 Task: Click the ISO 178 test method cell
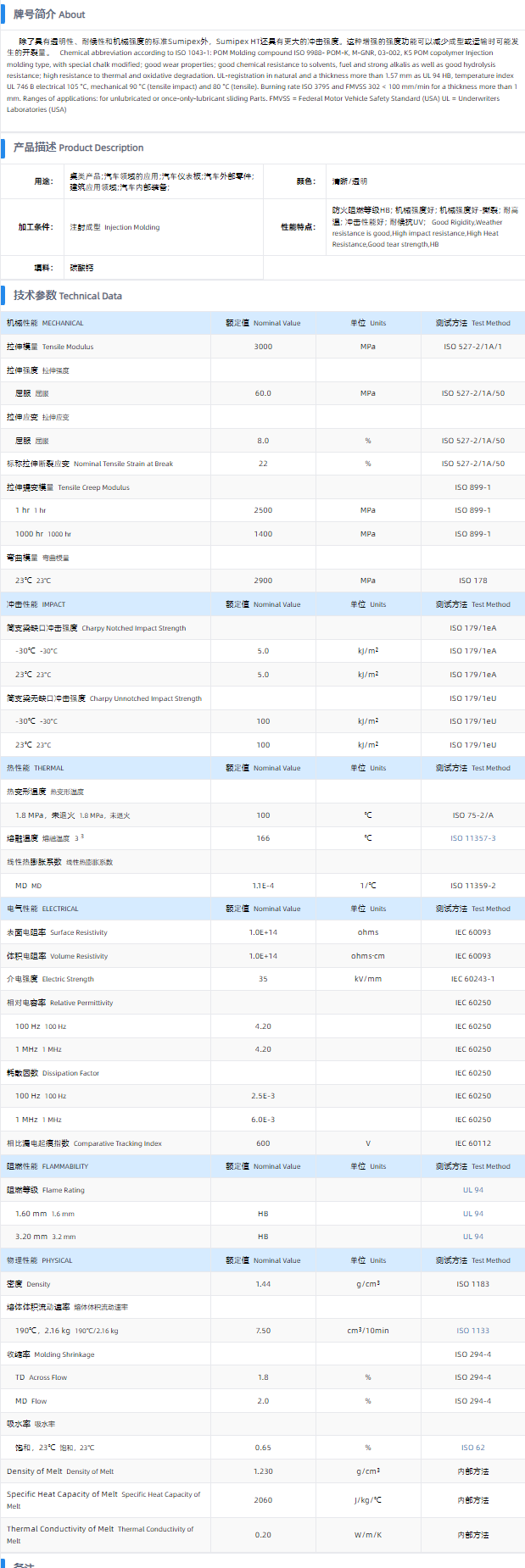472,581
